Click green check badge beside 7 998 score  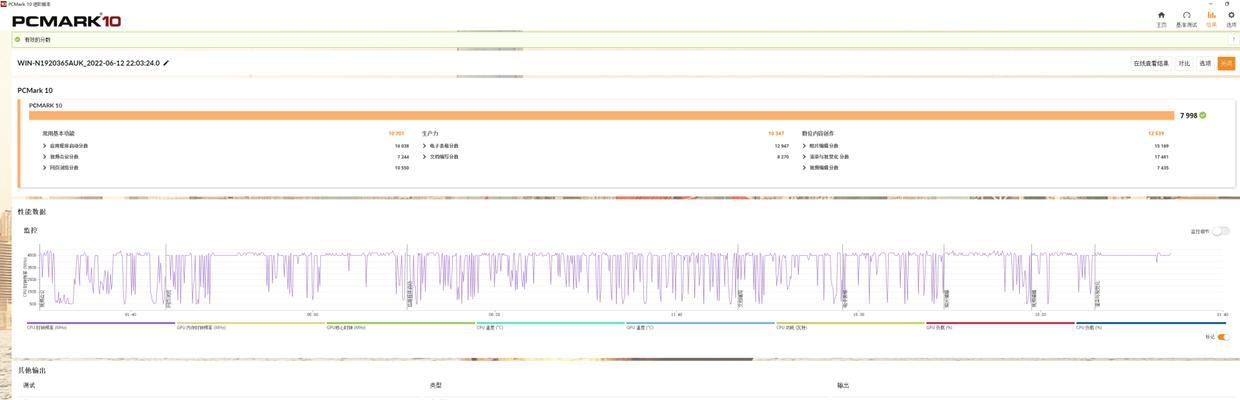[x=1203, y=116]
